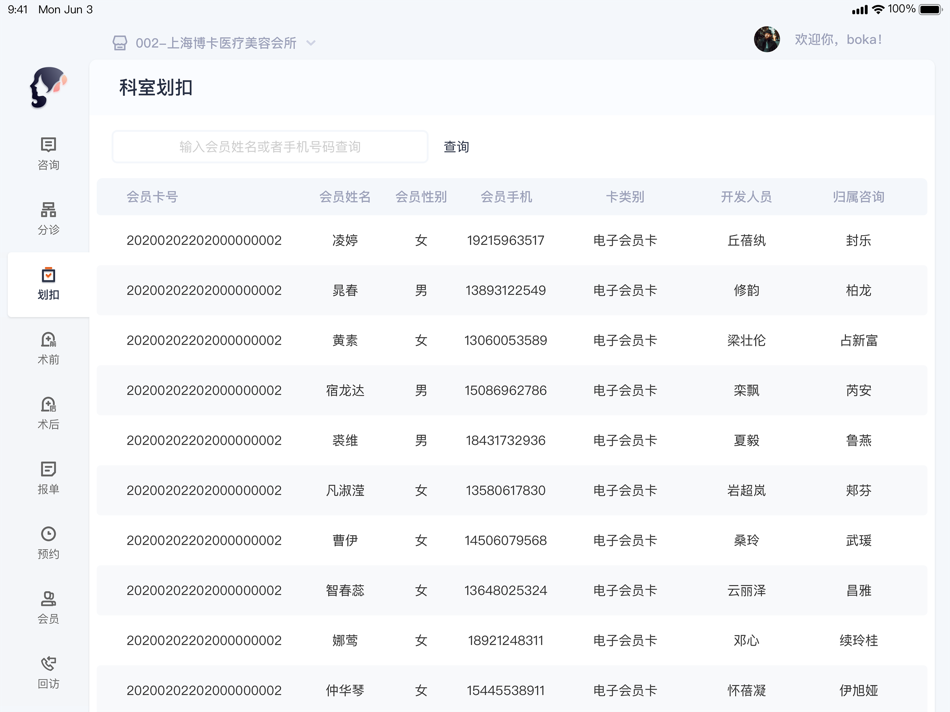The height and width of the screenshot is (712, 950).
Task: Click developer name 栾飘
Action: click(x=746, y=390)
